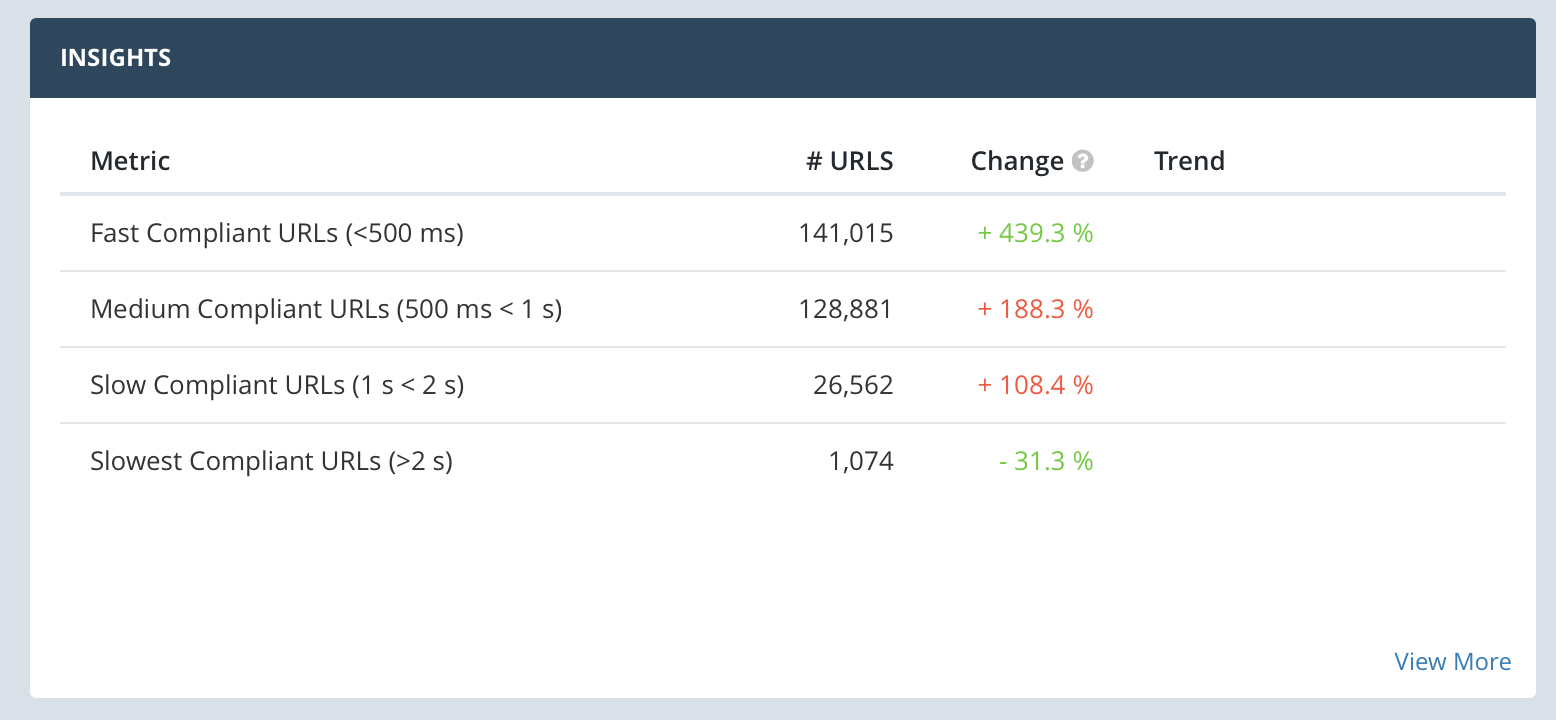Click the 26,562 URL count value

click(853, 385)
